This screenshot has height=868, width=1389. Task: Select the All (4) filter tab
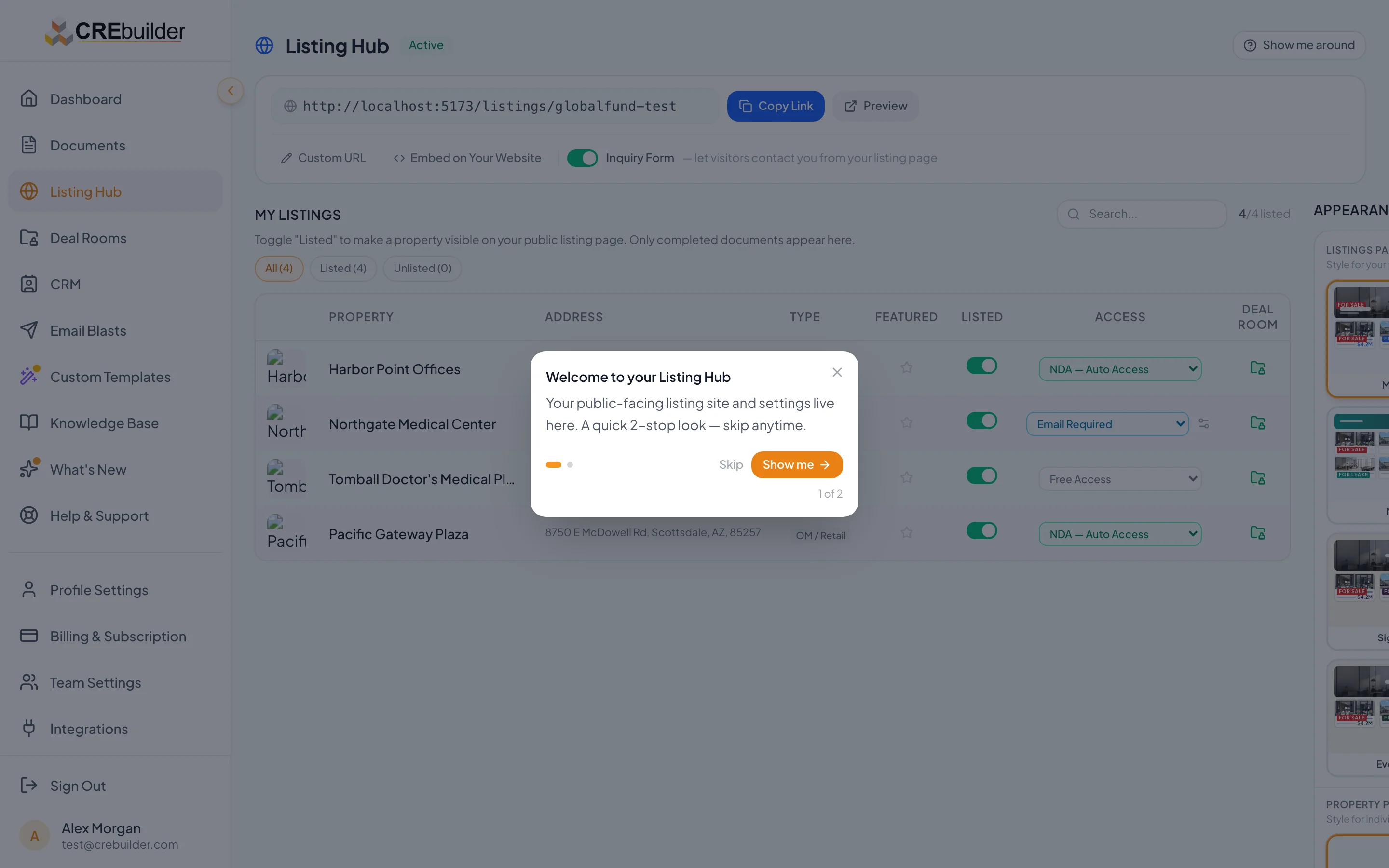279,268
